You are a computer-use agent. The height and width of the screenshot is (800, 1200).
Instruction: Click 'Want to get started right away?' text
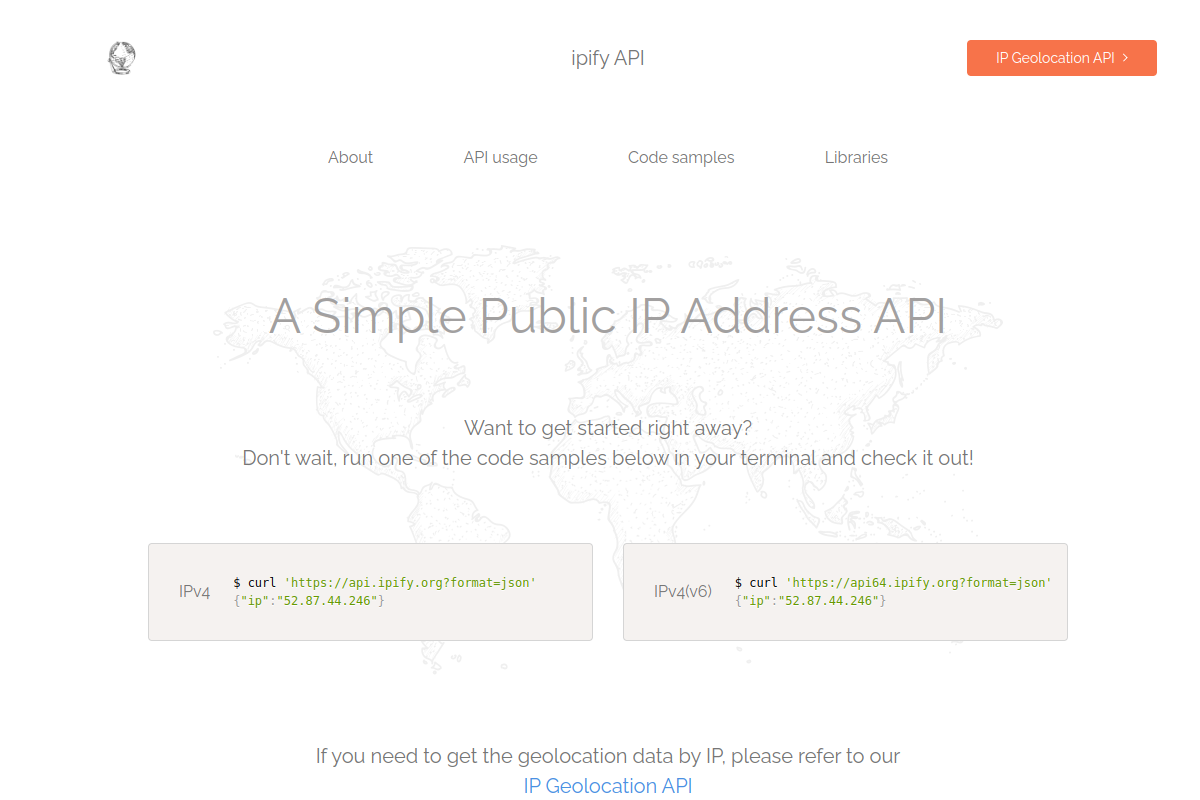[608, 428]
